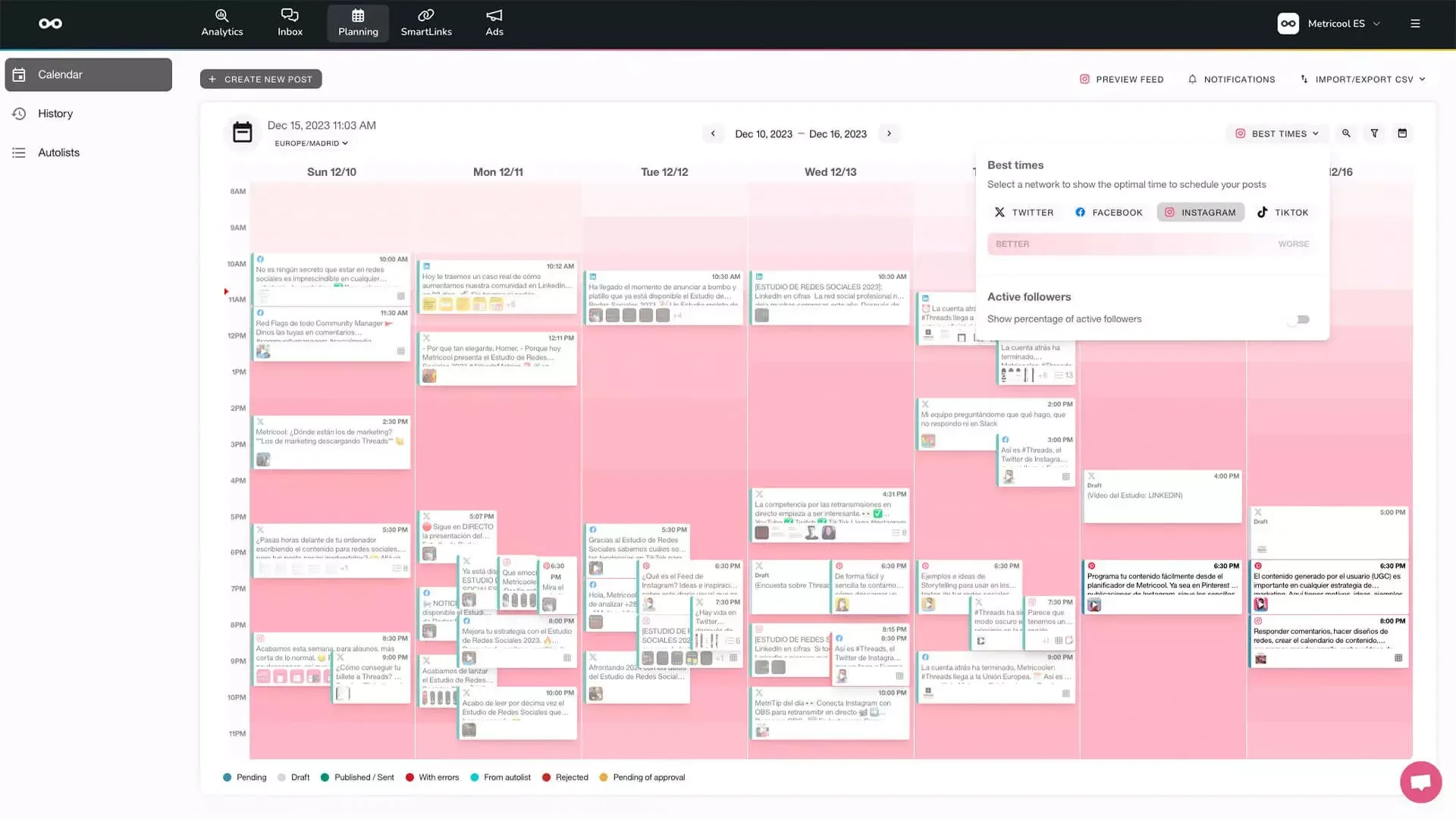Select the TikTok network in Best times

[1283, 212]
